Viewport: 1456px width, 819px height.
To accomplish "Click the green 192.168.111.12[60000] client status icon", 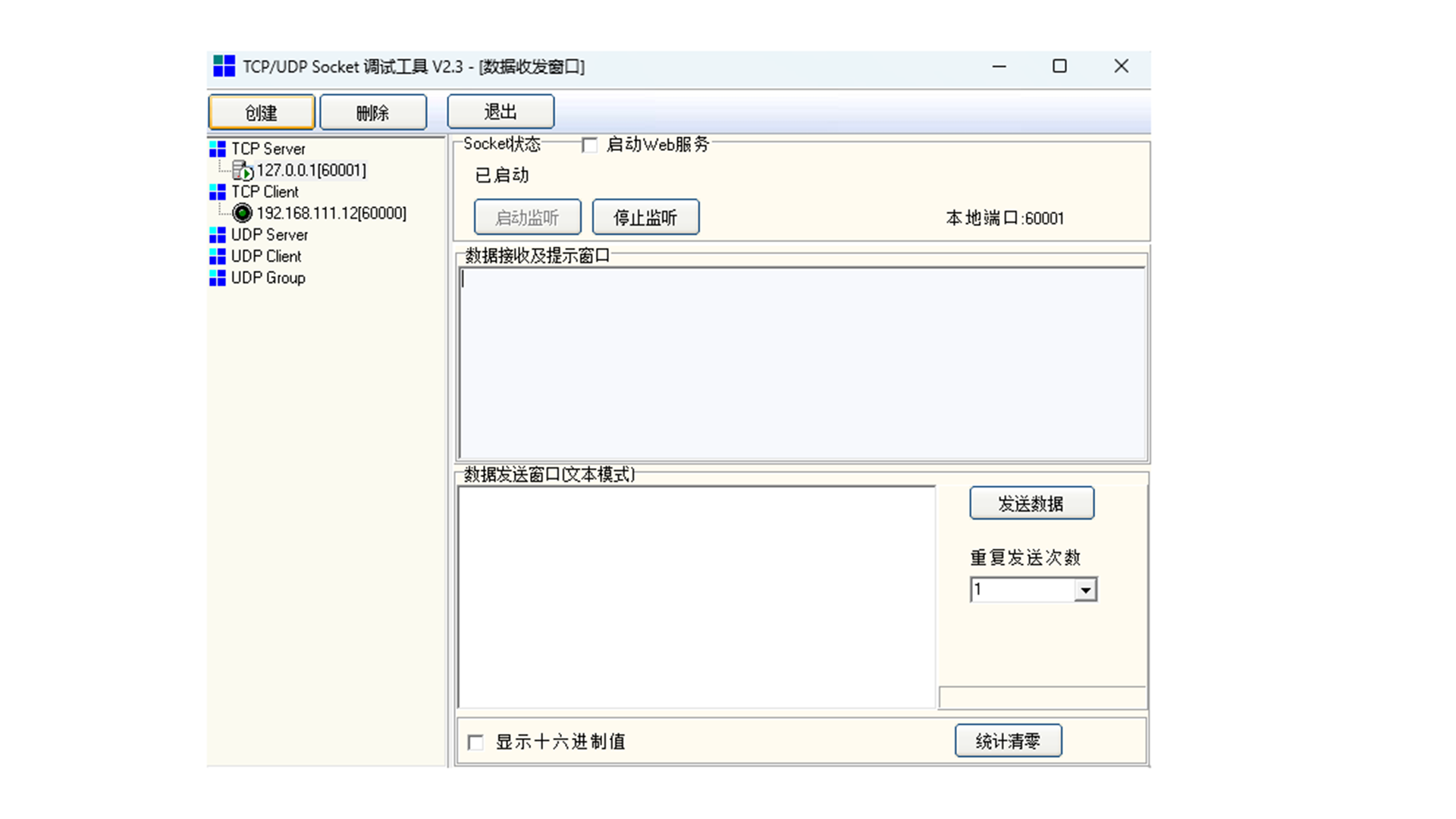I will [243, 213].
